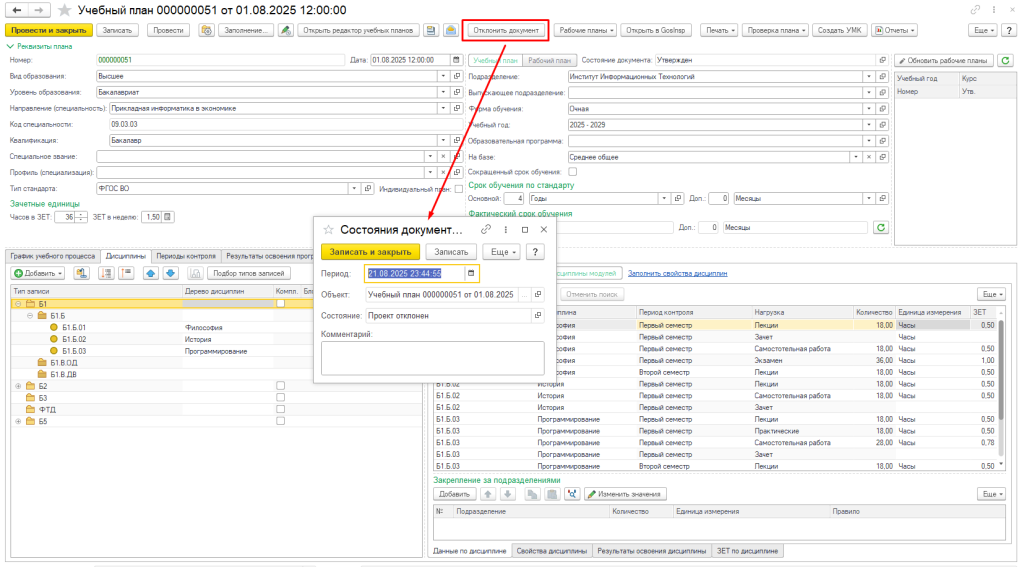
Task: Open the Вид образования dropdown
Action: pos(443,76)
